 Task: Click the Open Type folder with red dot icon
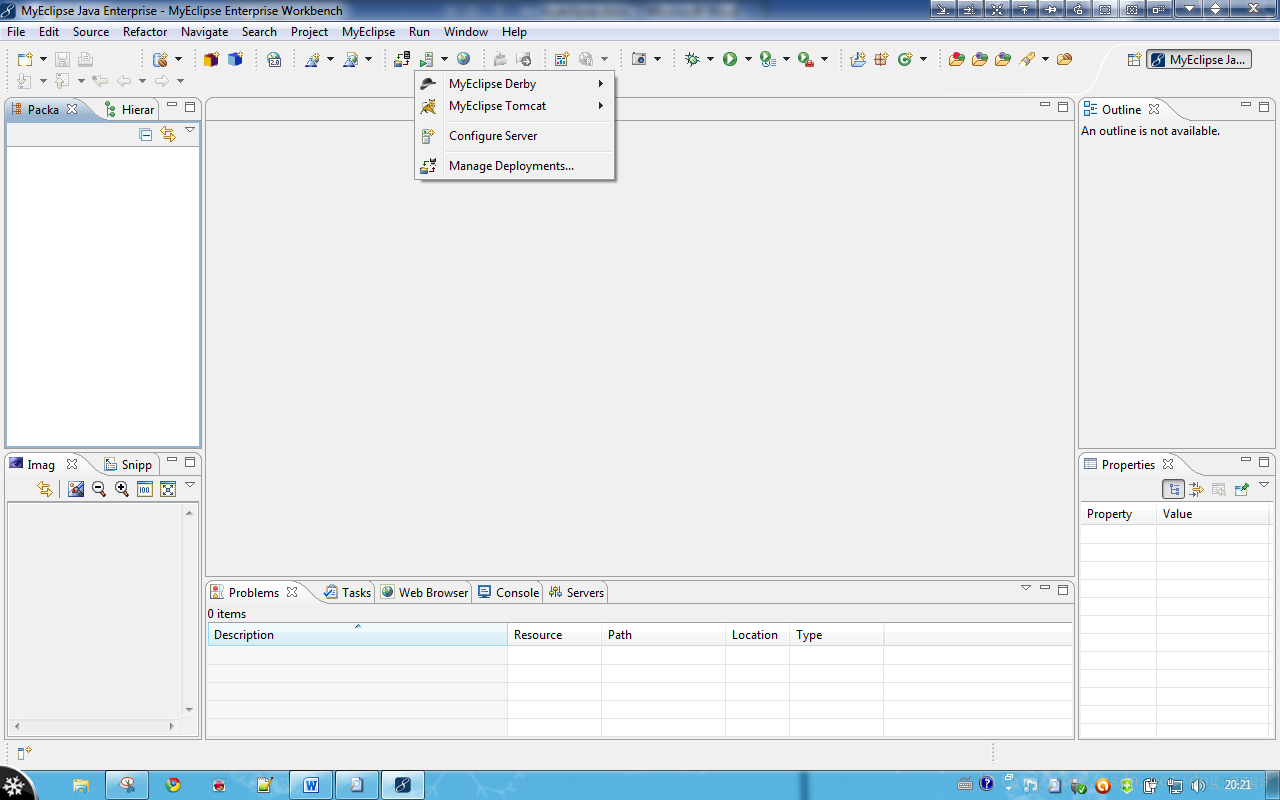click(957, 60)
